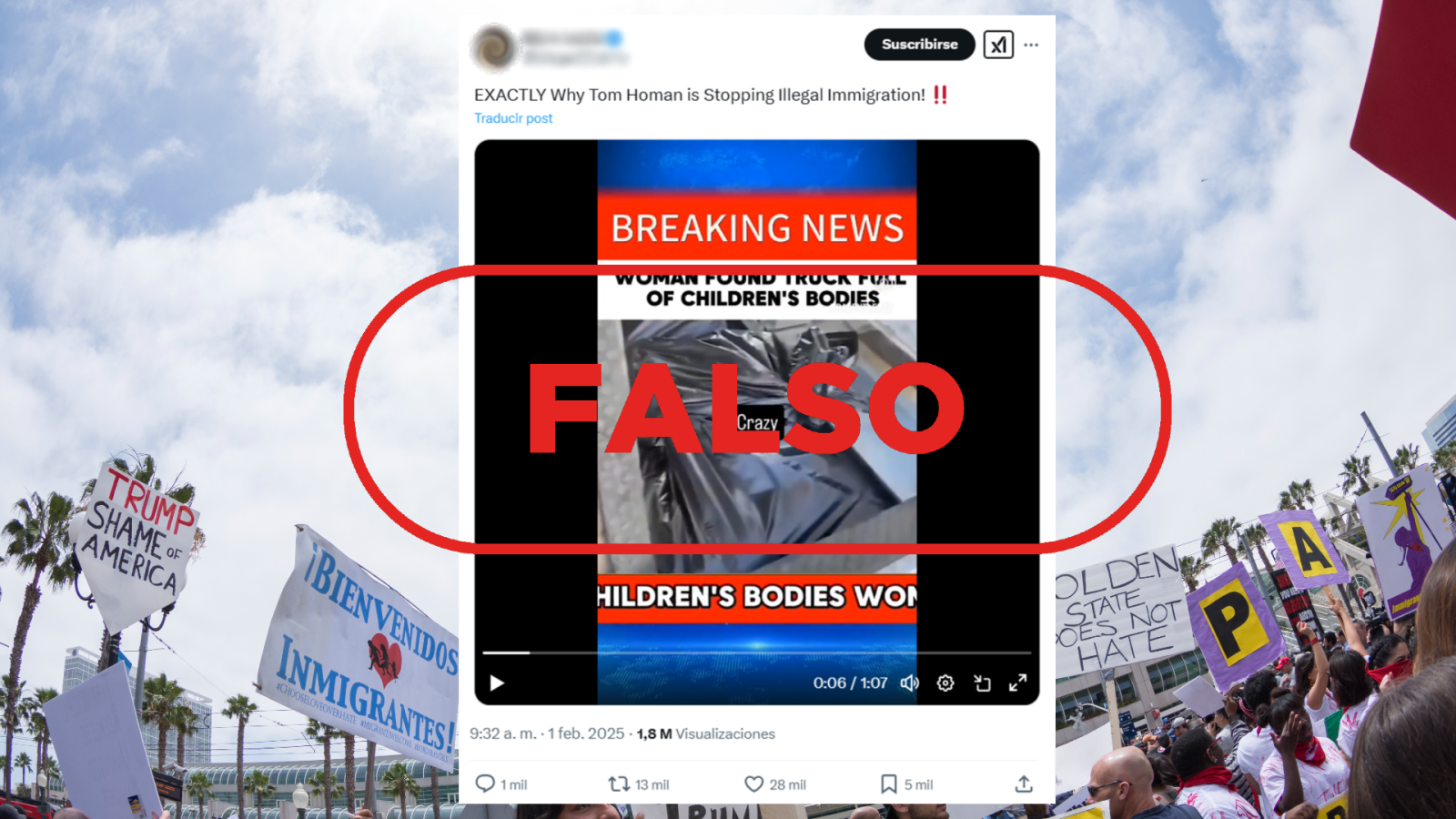
Task: Click the repost icon showing 13 mil
Action: (x=620, y=784)
